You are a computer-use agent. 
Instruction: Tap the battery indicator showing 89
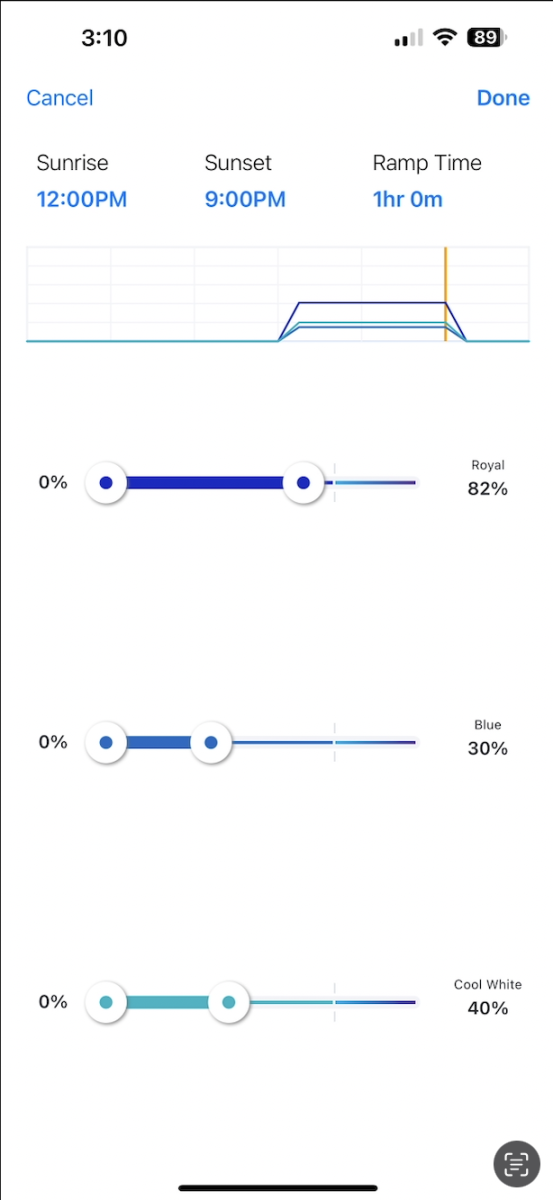(x=487, y=38)
